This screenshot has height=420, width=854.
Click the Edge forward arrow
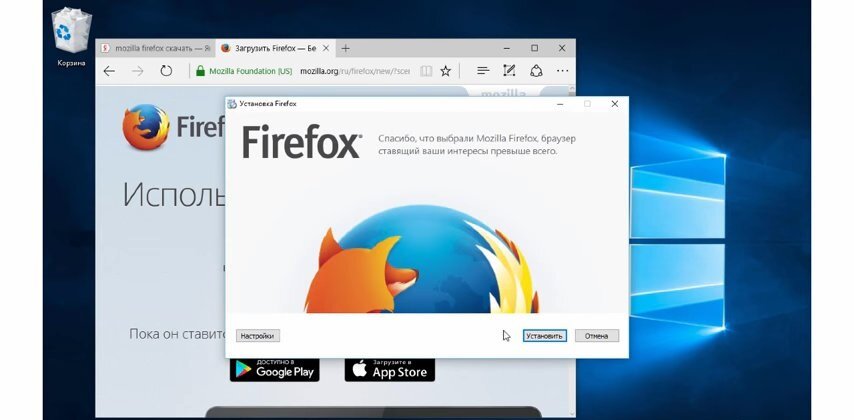tap(137, 71)
